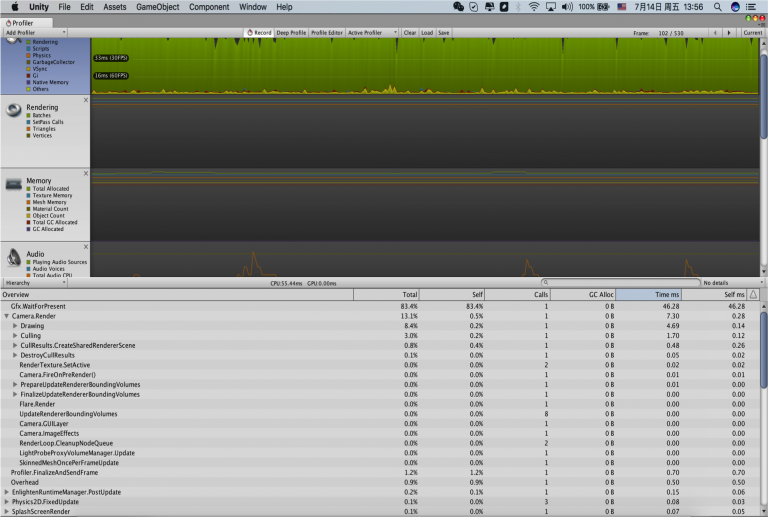This screenshot has width=768, height=517.
Task: Toggle the Triangles series swatch
Action: tap(28, 129)
